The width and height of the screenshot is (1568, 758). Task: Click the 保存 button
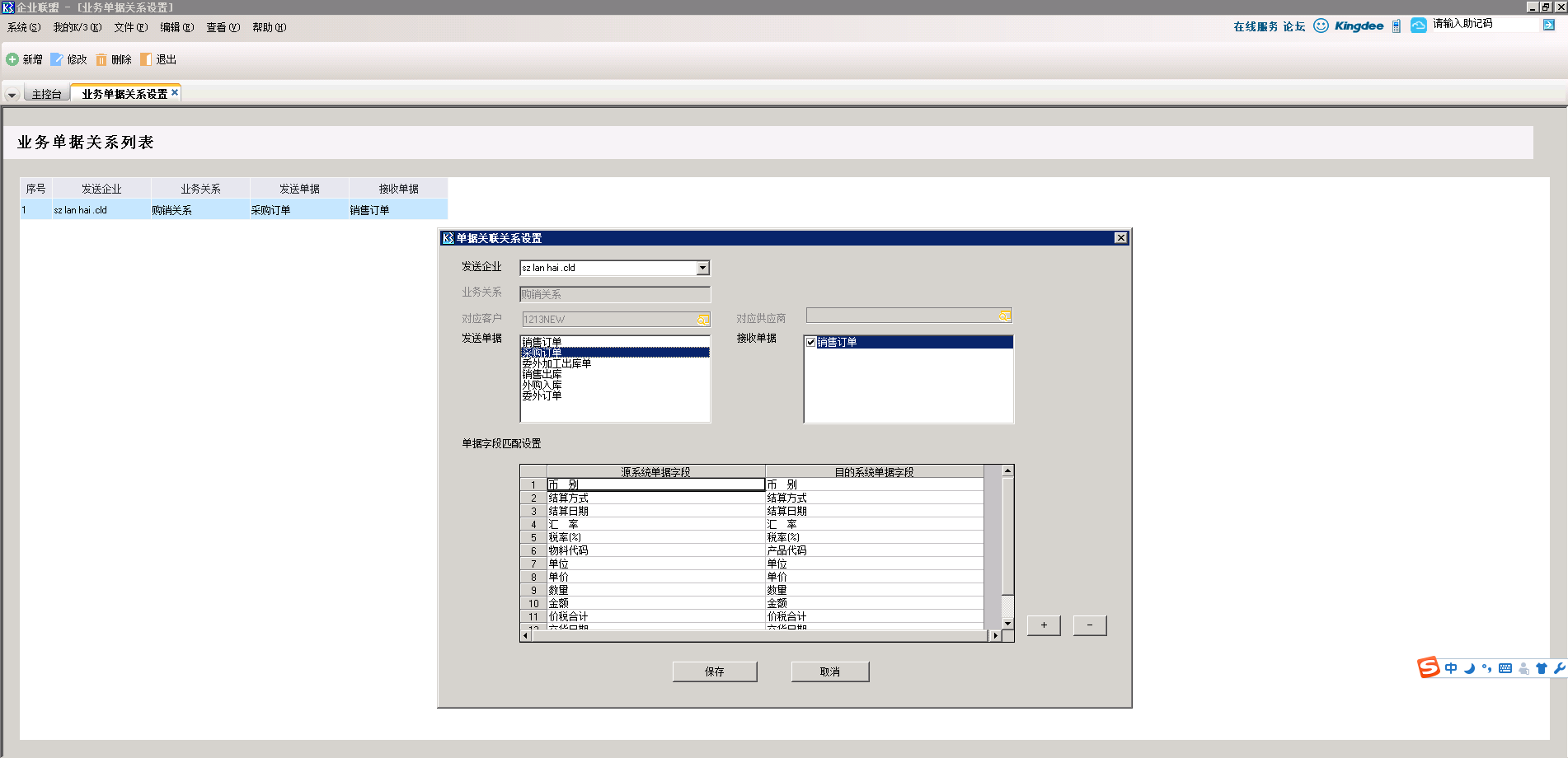(714, 671)
